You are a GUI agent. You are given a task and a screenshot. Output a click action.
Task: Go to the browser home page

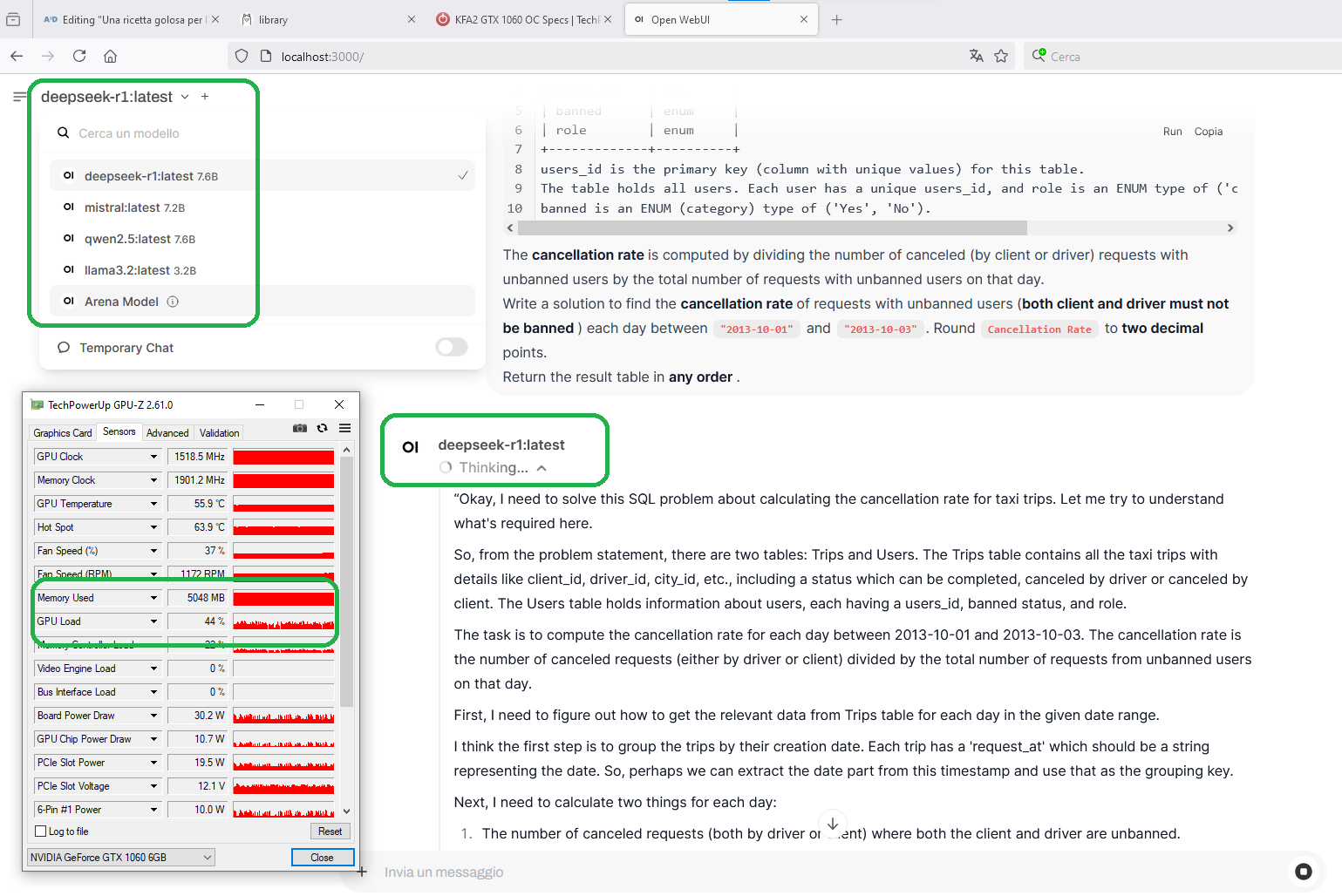[110, 56]
